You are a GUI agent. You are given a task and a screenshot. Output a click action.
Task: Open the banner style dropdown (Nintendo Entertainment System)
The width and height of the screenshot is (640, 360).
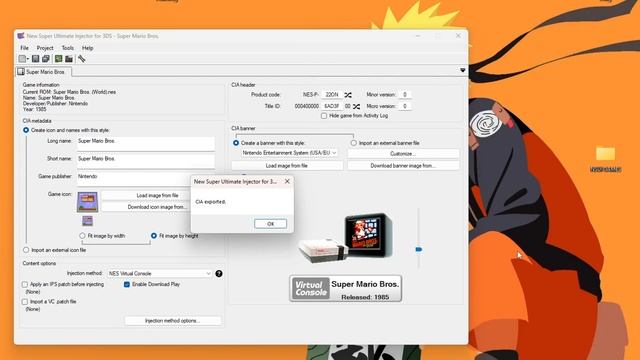pos(289,153)
